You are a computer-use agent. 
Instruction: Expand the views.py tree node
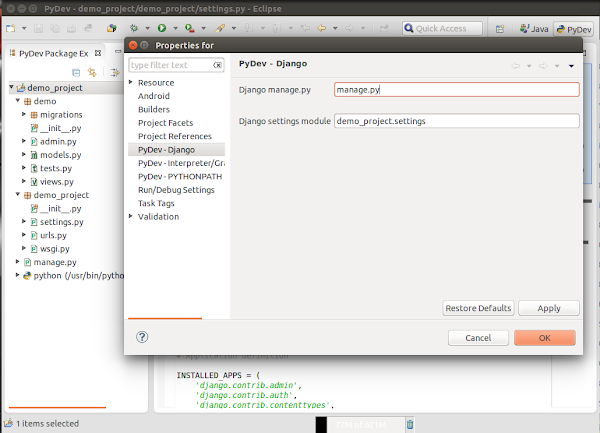pos(24,181)
